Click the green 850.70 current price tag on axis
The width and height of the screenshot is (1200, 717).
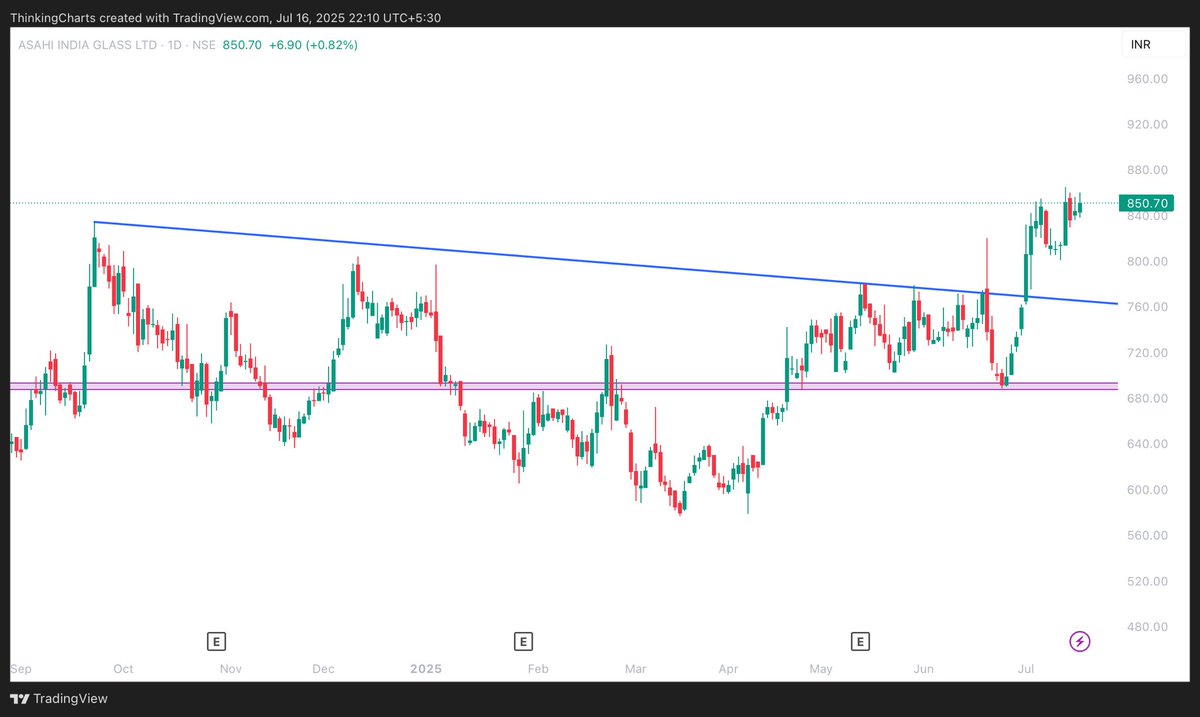pyautogui.click(x=1147, y=203)
